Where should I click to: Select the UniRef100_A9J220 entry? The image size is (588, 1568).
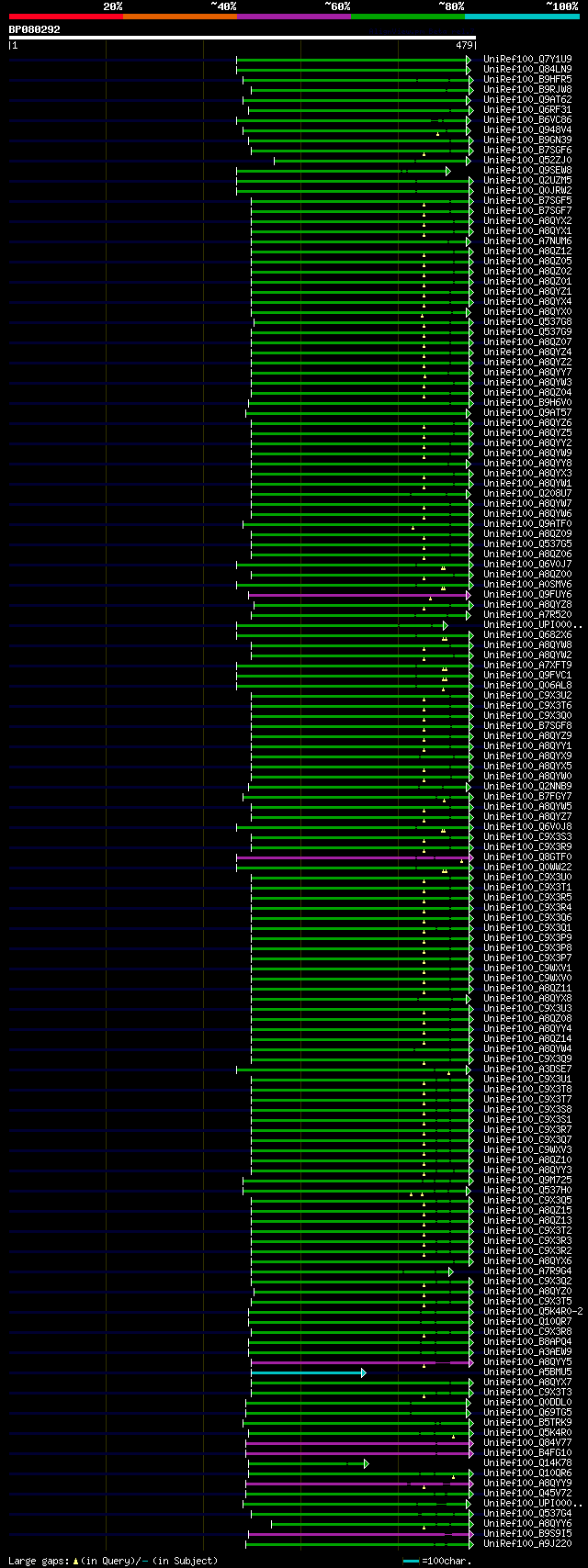(x=527, y=1543)
